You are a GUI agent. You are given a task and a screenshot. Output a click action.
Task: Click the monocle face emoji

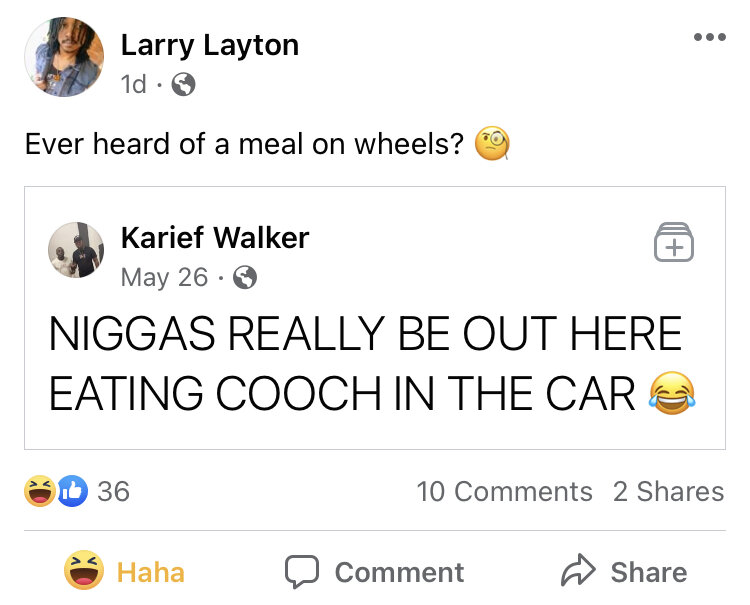492,145
